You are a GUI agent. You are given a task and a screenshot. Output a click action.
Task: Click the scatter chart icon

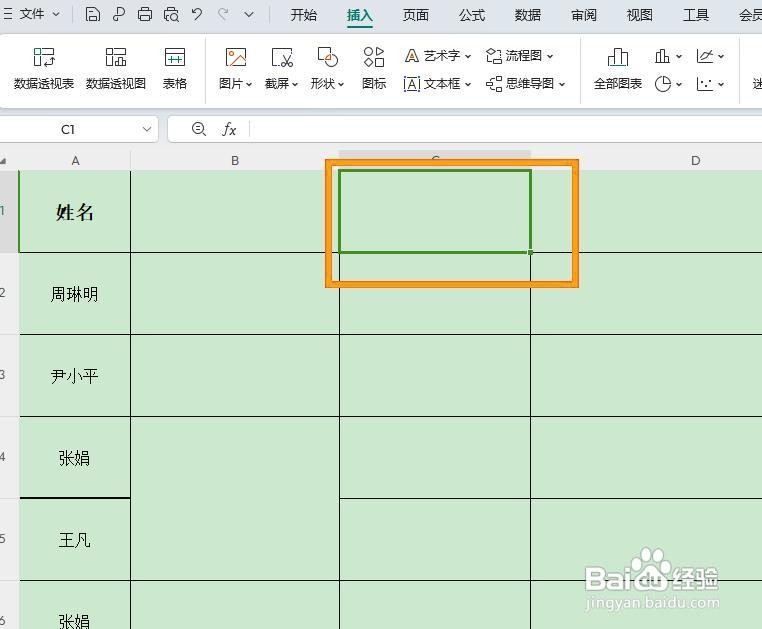pyautogui.click(x=704, y=84)
